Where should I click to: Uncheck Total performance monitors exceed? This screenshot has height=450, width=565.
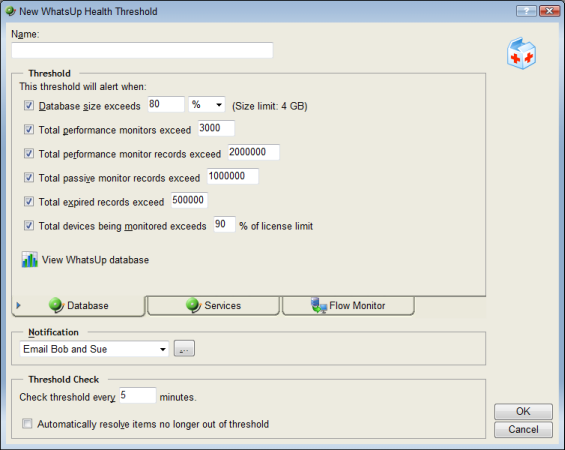(29, 129)
